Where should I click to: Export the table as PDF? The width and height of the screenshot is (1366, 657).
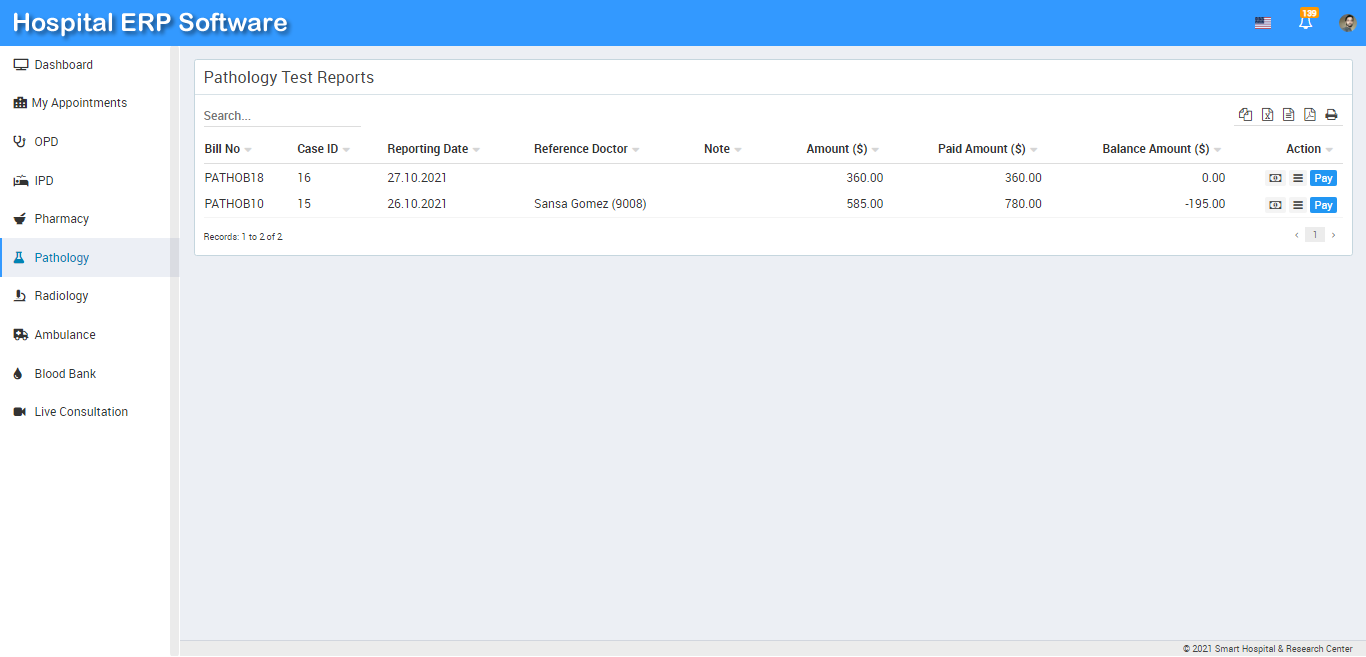tap(1310, 115)
